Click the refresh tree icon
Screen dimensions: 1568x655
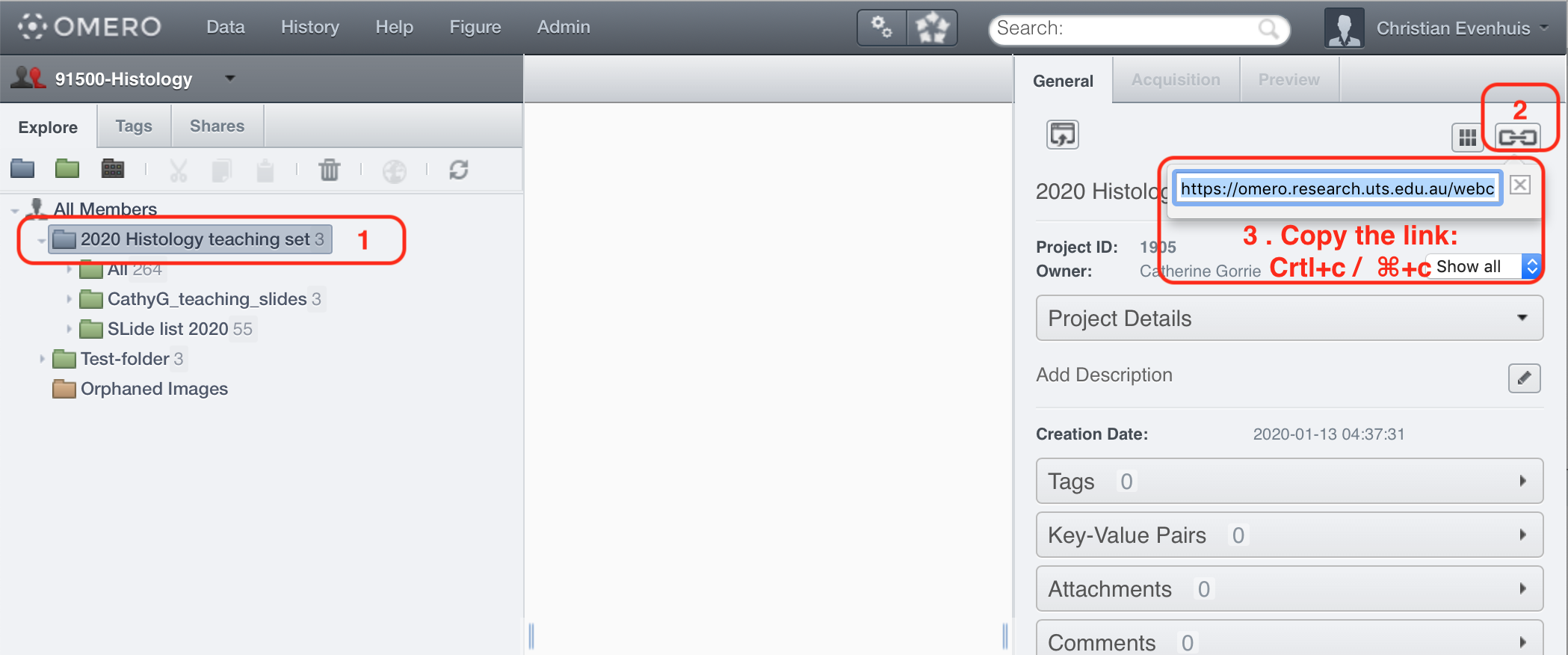point(458,170)
